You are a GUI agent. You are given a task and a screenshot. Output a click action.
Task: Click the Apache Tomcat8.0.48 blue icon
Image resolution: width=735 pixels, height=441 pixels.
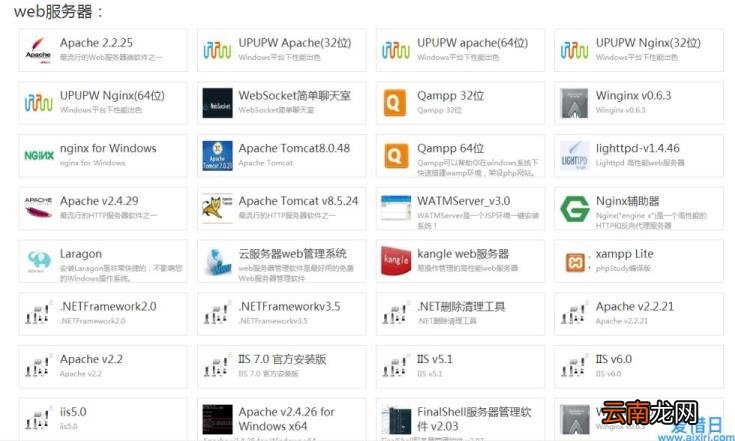tap(217, 156)
